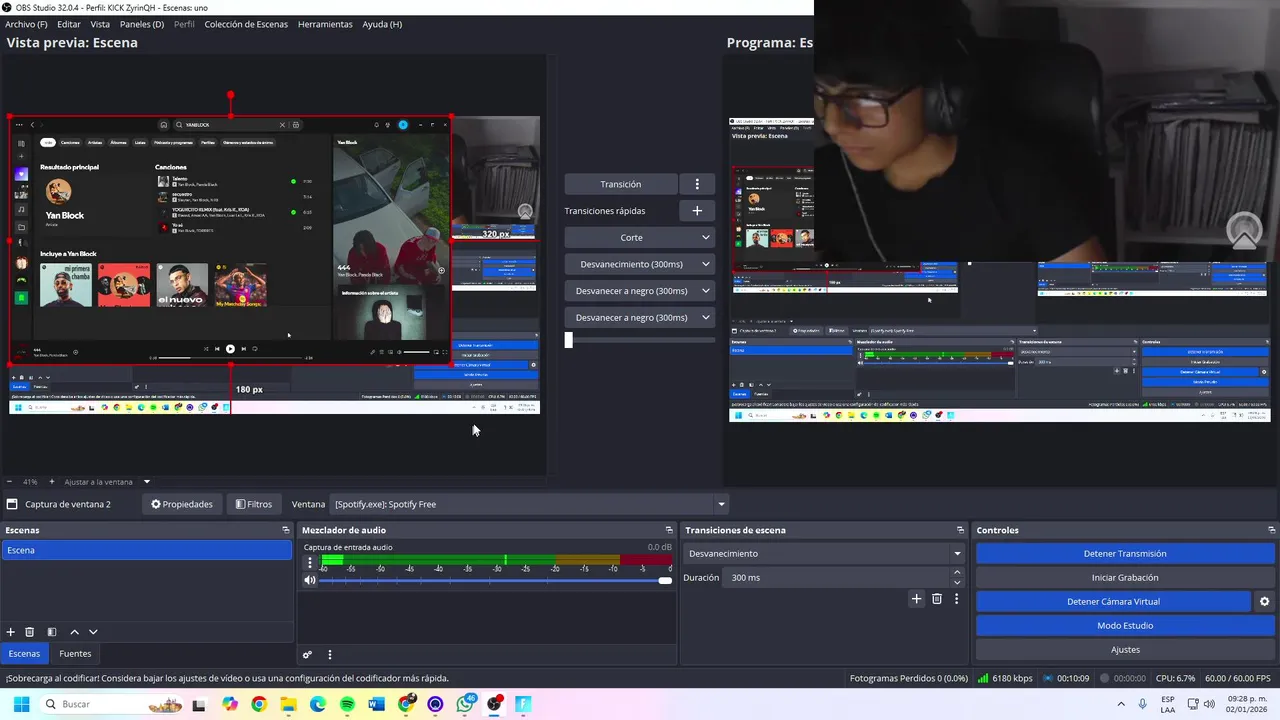This screenshot has width=1280, height=720.
Task: Show hidden system tray icons
Action: pos(1121,704)
